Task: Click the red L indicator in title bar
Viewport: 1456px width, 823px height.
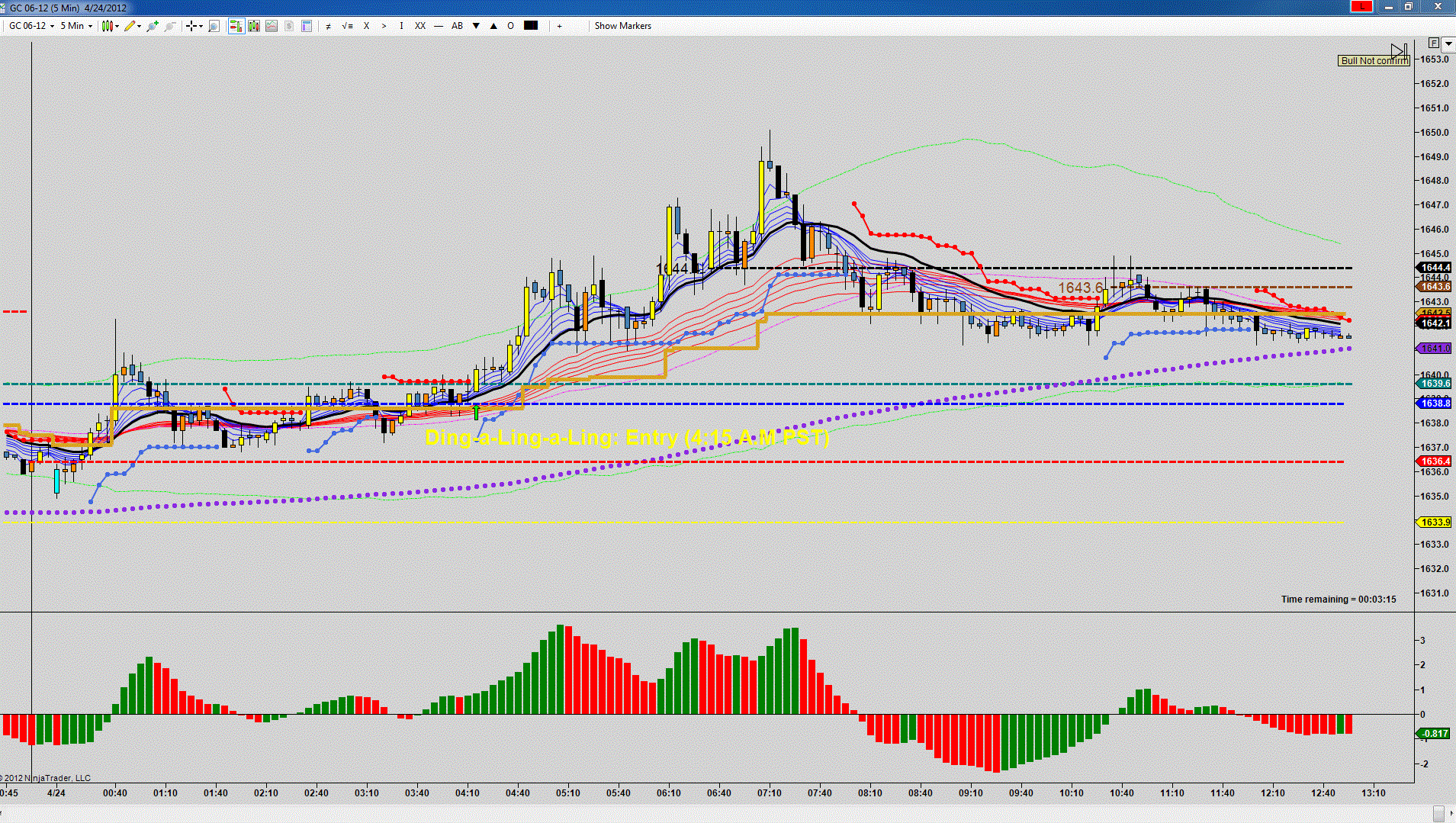Action: tap(1361, 6)
